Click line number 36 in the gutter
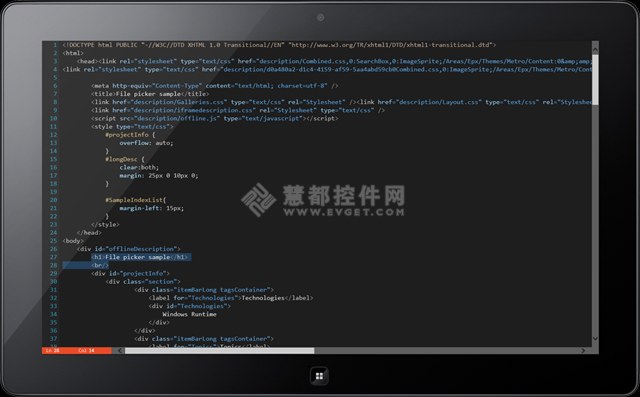 click(54, 330)
